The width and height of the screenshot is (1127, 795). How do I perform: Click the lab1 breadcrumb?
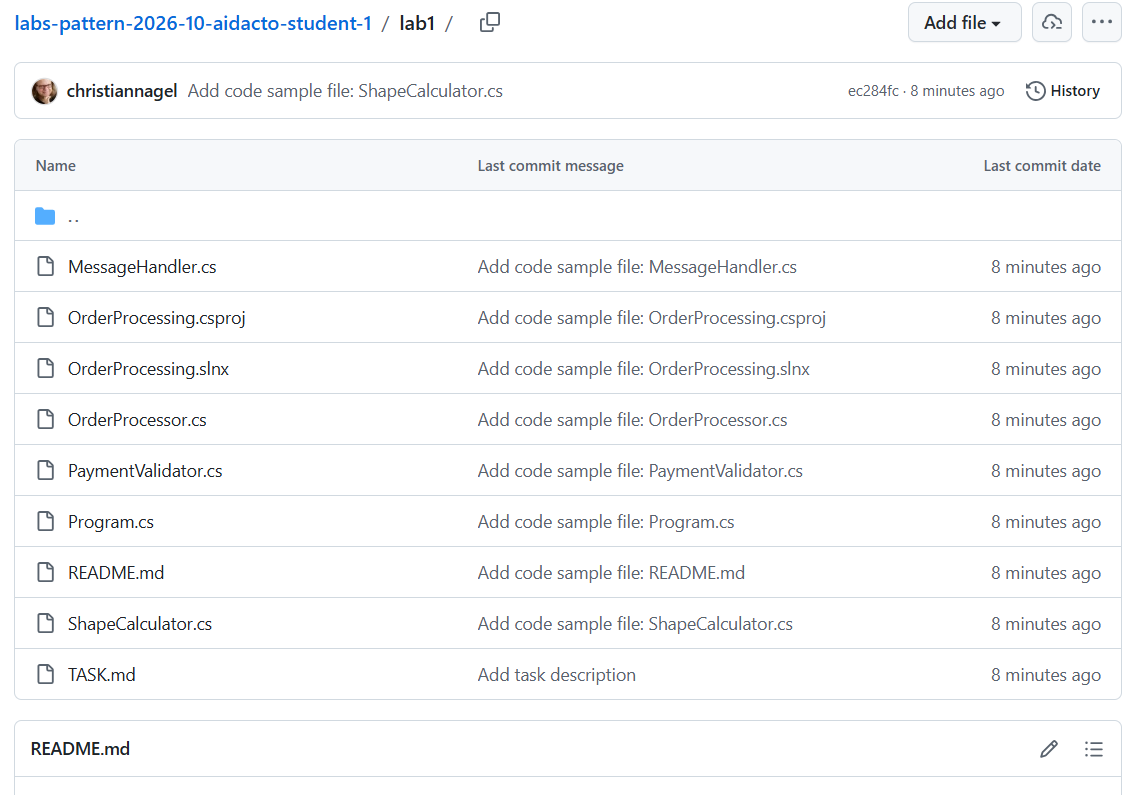417,23
